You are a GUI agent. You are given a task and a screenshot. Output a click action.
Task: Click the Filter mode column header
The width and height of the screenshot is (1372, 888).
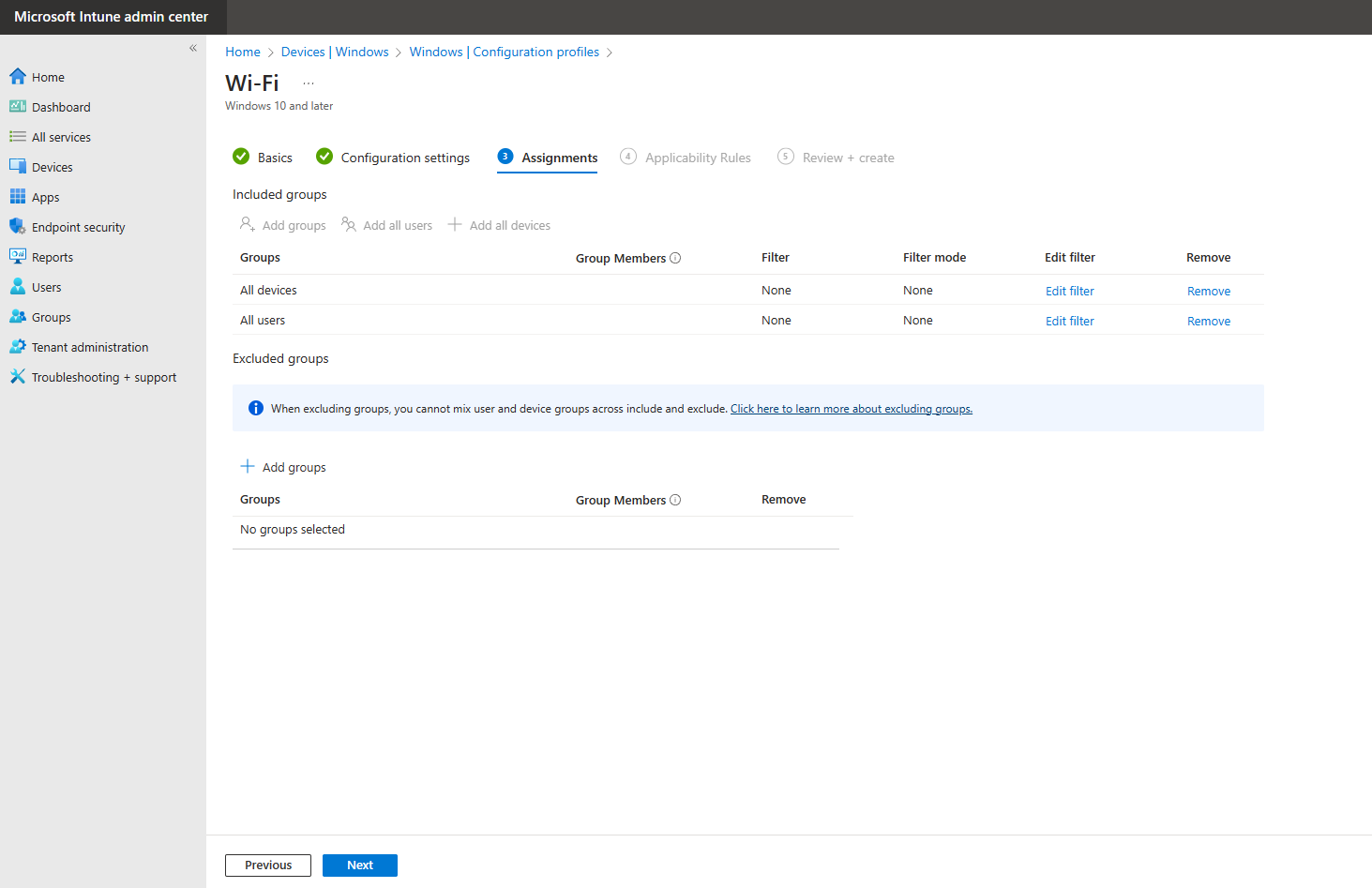coord(934,257)
